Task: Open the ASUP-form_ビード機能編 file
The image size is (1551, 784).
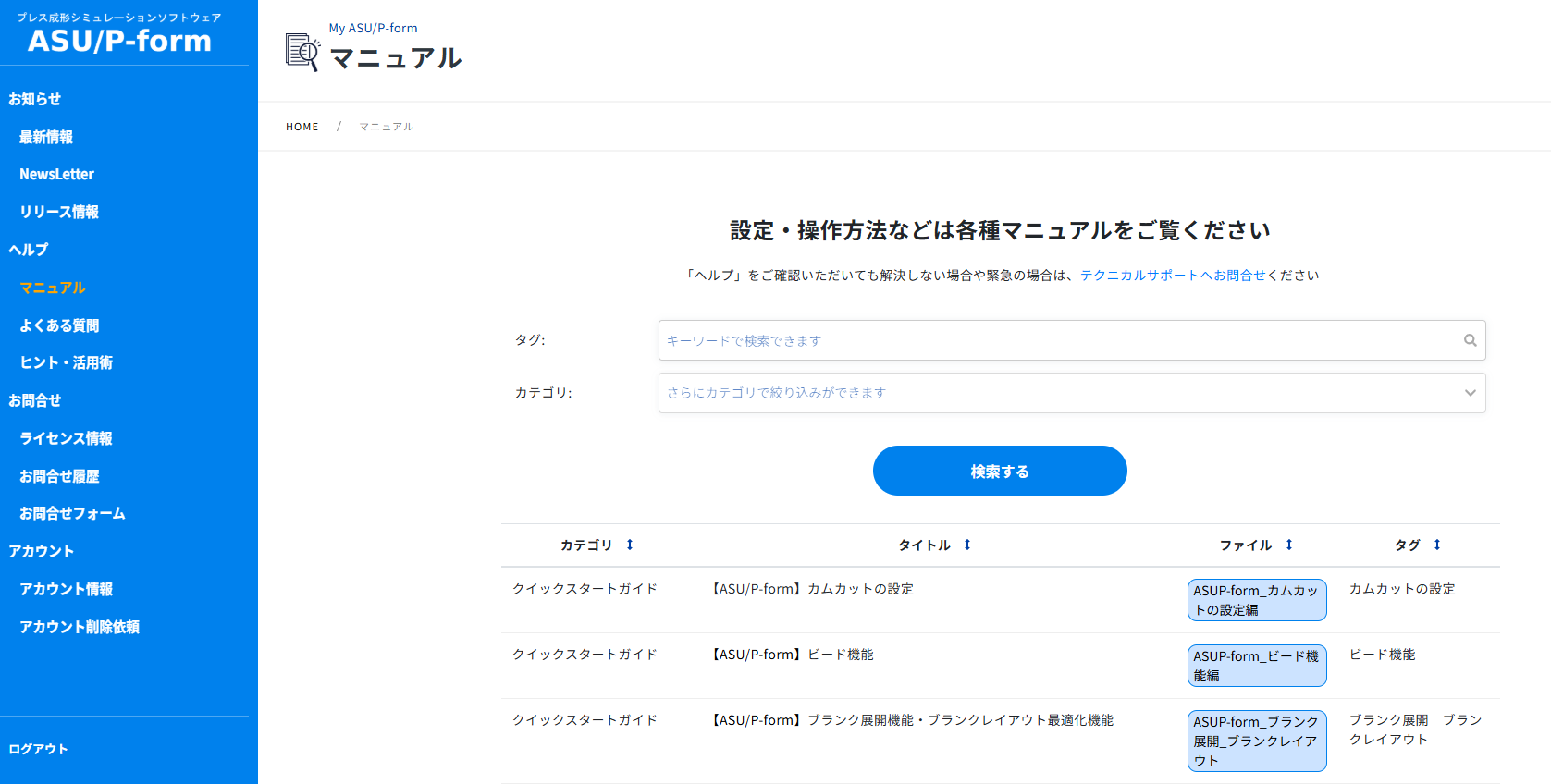Action: point(1256,666)
